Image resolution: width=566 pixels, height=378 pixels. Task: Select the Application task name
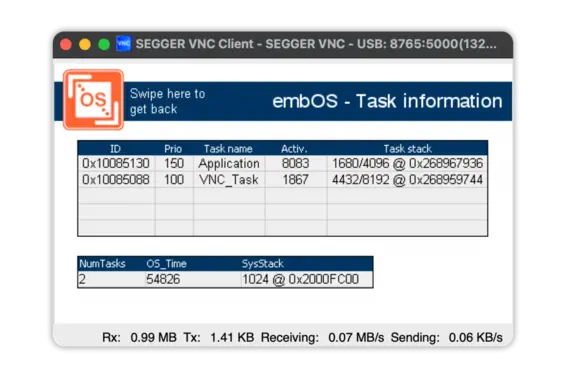[x=229, y=164]
